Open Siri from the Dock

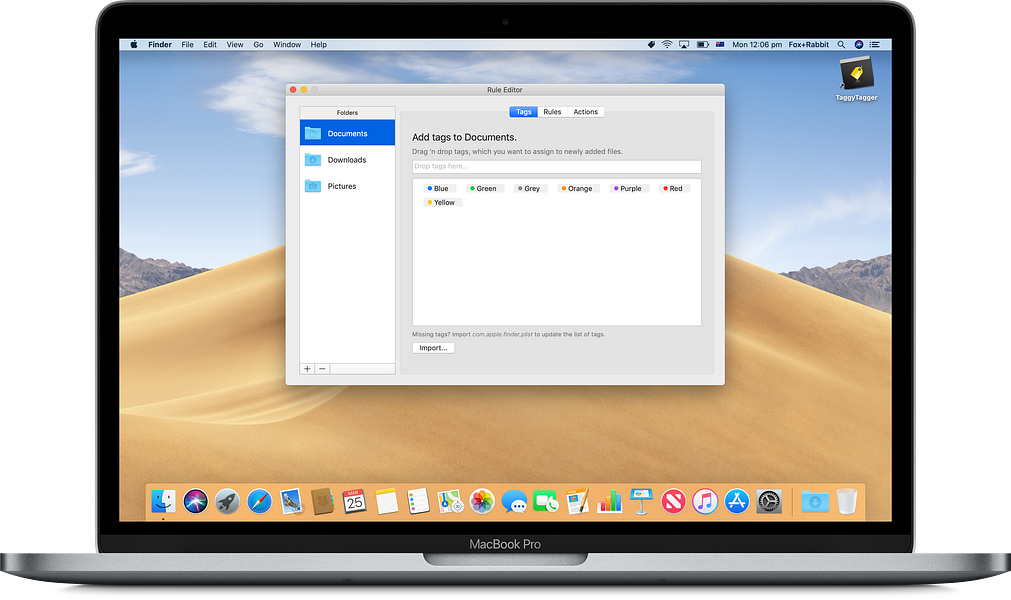tap(195, 501)
